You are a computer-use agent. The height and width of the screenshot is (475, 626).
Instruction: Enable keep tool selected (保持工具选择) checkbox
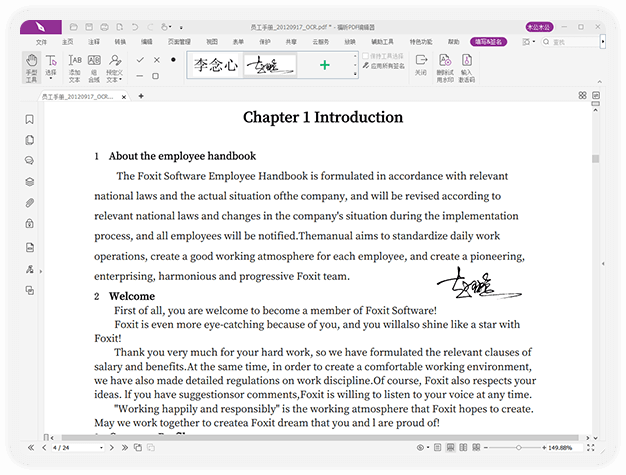(365, 56)
